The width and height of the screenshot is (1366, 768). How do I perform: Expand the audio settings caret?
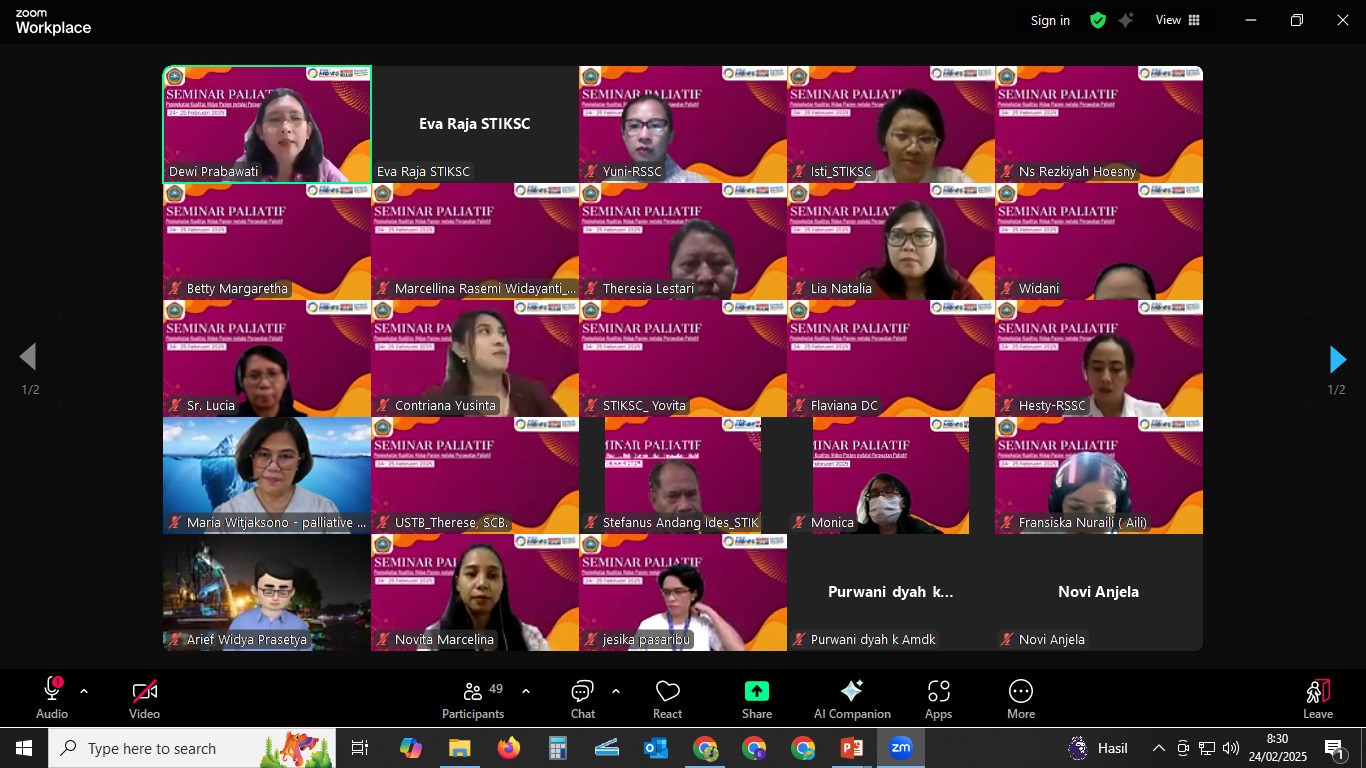click(84, 691)
